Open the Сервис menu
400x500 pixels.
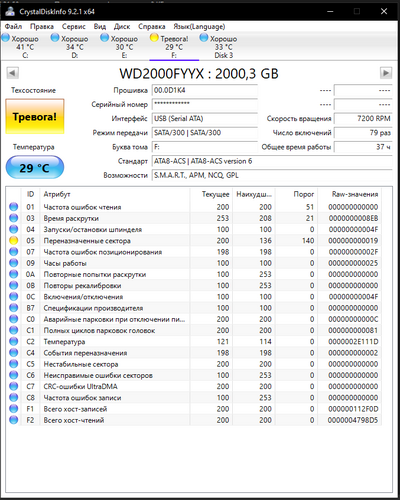74,26
